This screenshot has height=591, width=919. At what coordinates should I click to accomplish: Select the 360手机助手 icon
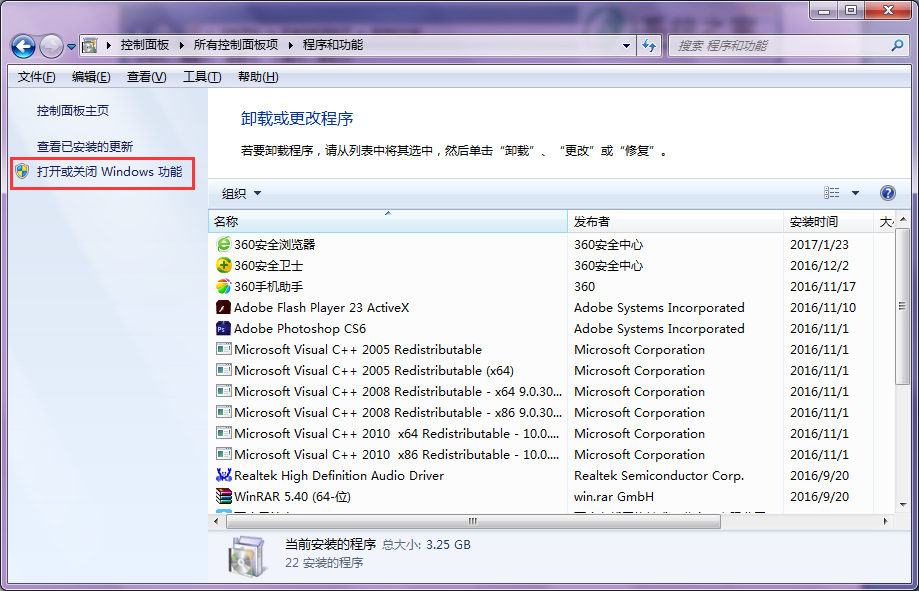pyautogui.click(x=223, y=287)
